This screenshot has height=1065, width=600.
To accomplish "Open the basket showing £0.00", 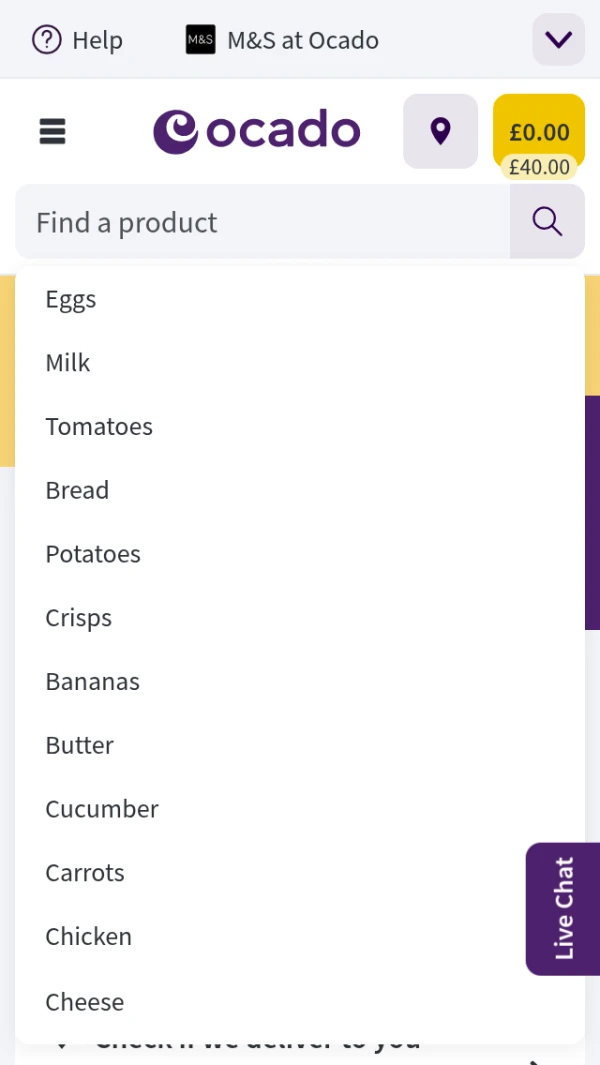I will pyautogui.click(x=539, y=131).
